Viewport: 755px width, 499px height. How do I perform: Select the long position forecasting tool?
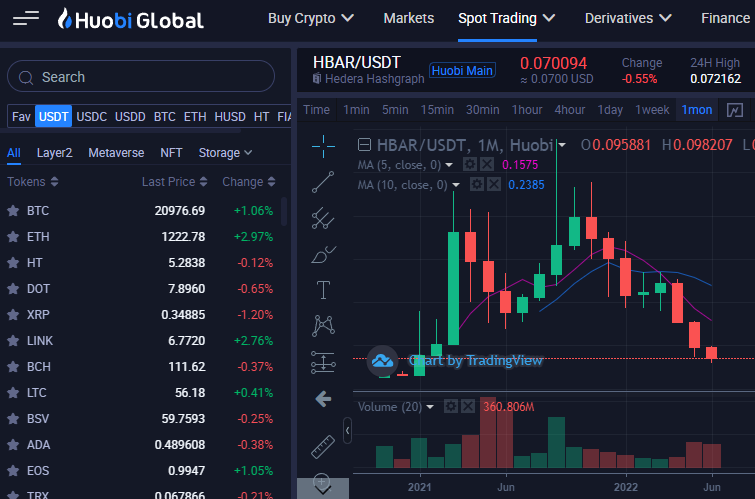[323, 362]
